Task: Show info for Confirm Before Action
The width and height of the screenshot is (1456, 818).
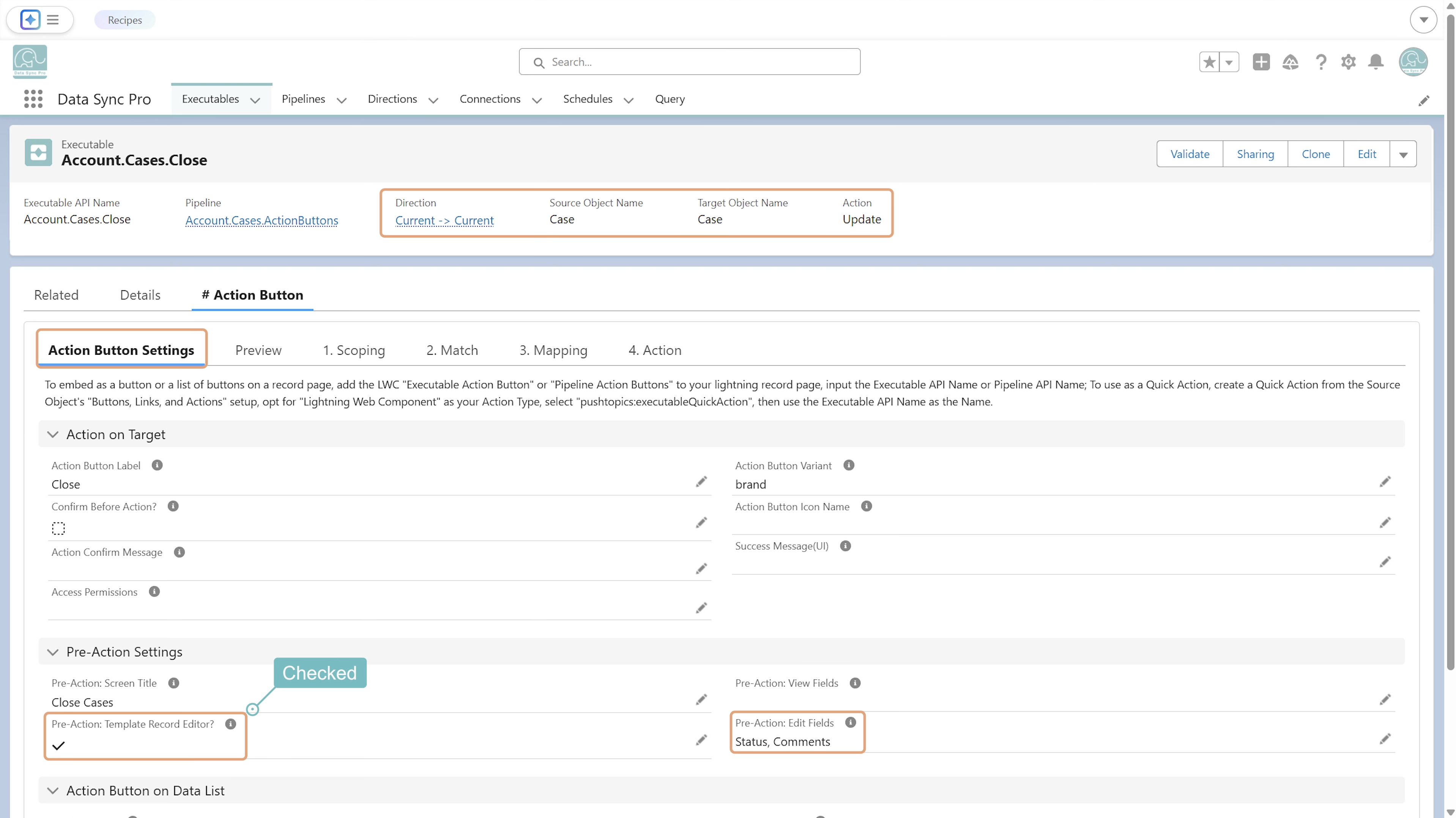Action: point(173,506)
